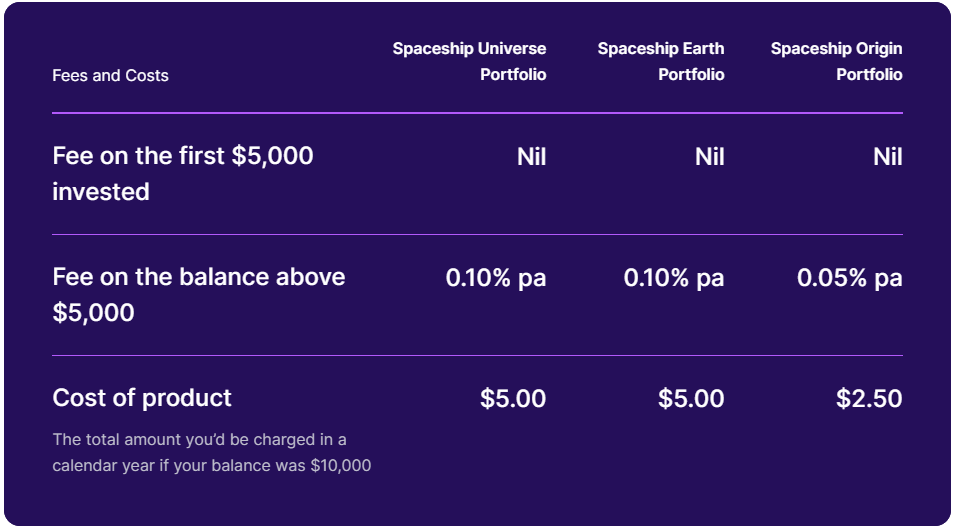
Task: Click Nil under Spaceship Origin Portfolio
Action: click(887, 157)
